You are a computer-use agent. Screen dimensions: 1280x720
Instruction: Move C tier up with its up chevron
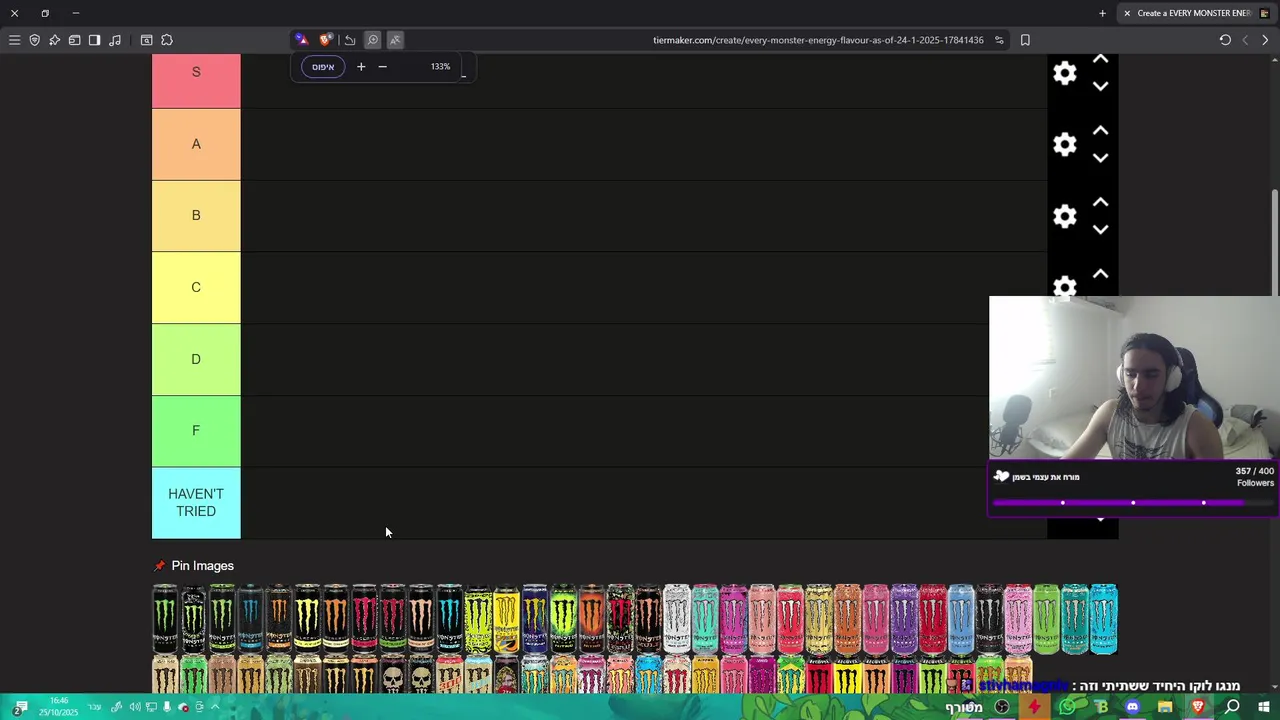[x=1100, y=274]
